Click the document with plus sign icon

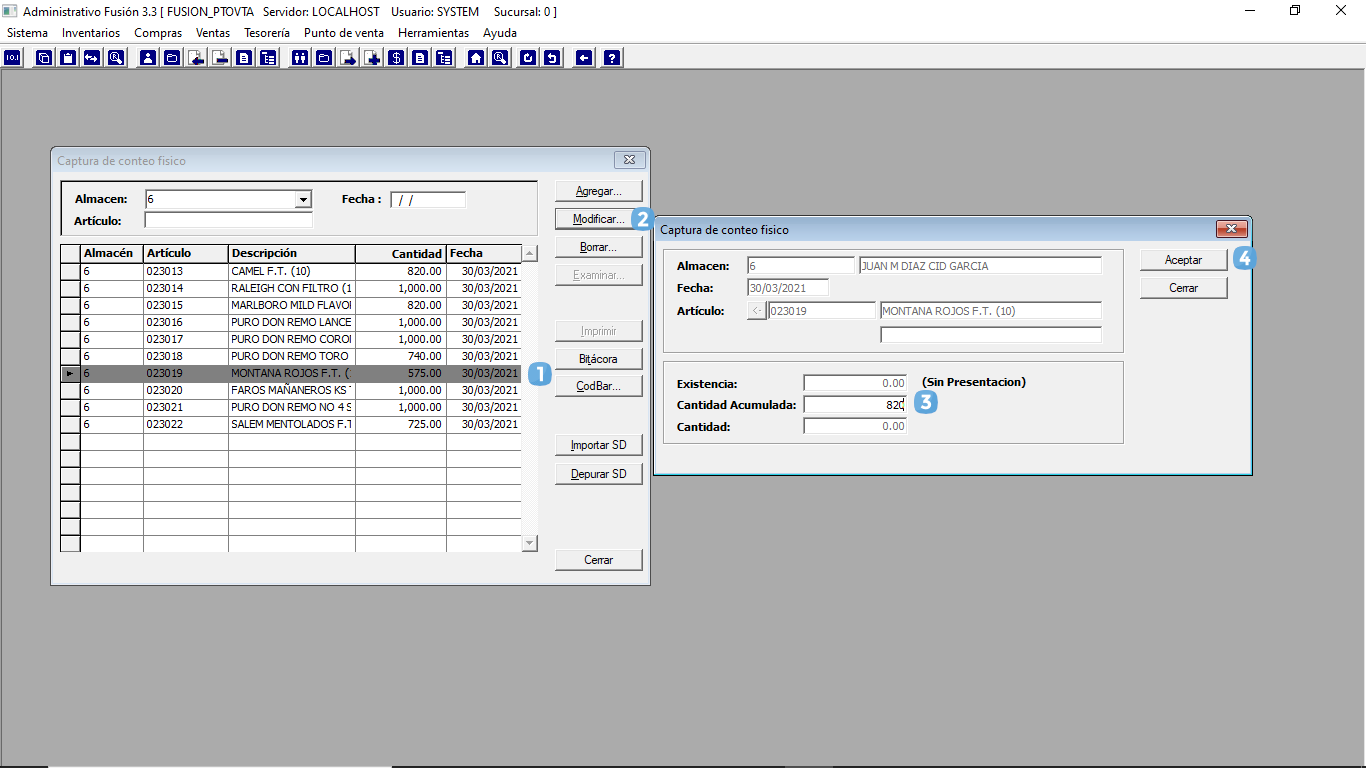(x=372, y=58)
